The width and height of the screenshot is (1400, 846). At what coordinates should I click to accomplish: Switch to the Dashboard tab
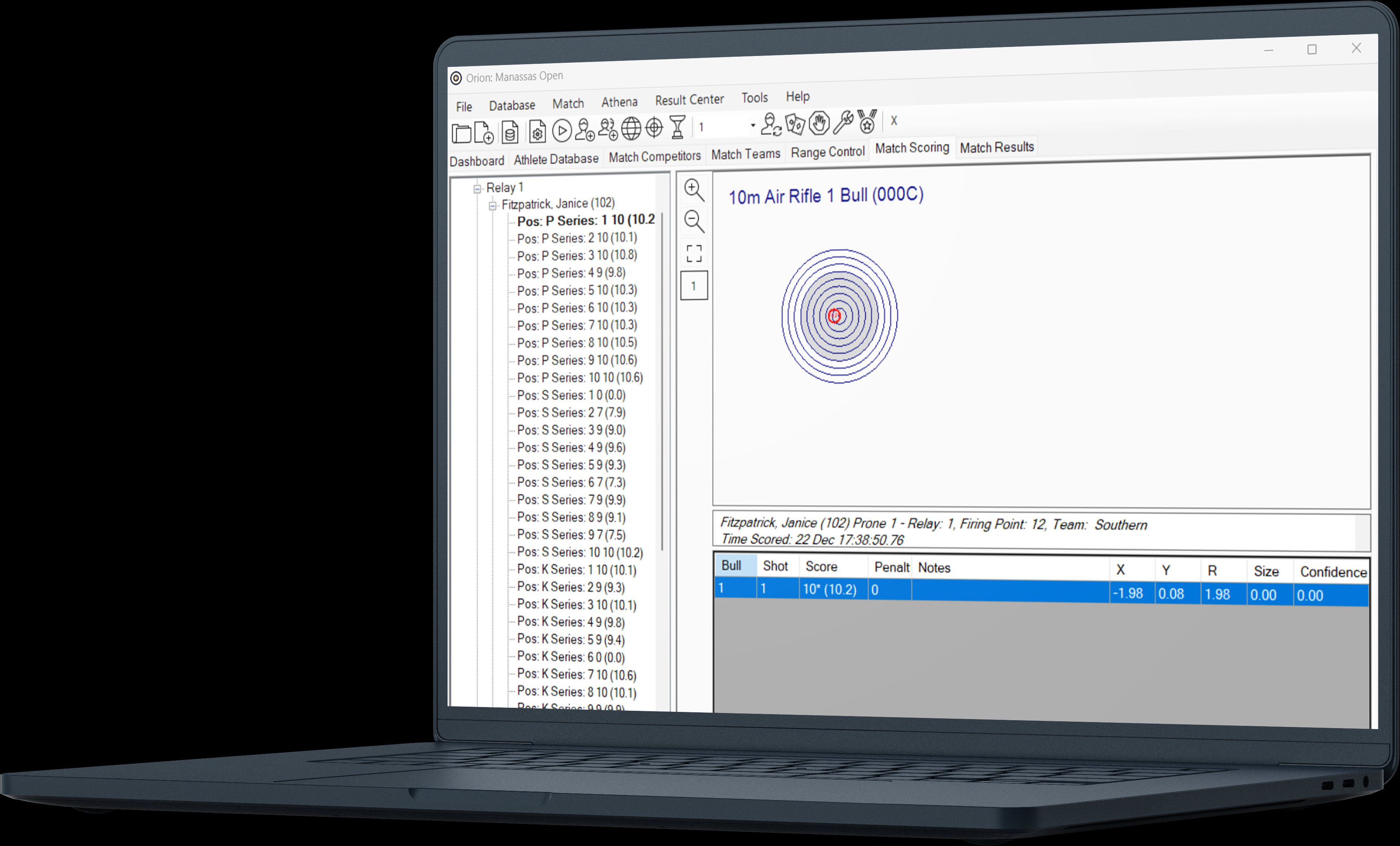(477, 161)
